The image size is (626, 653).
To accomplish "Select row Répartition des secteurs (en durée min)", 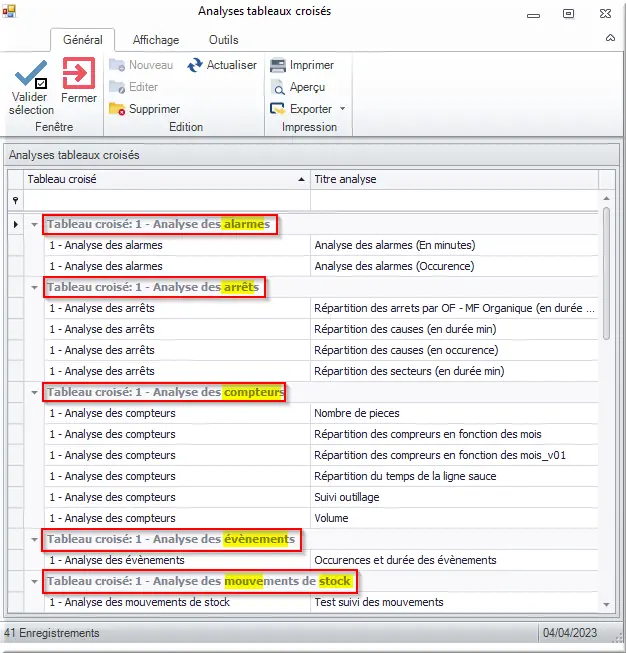I will (321, 371).
